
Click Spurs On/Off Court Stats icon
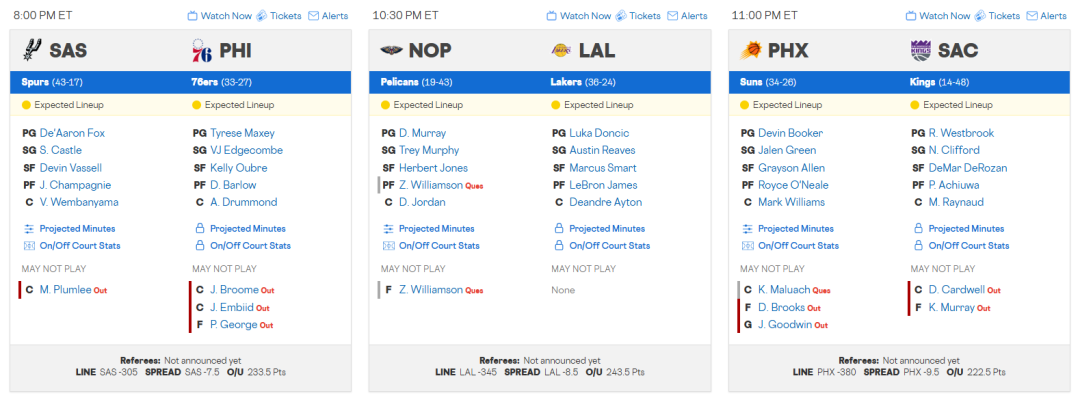29,246
